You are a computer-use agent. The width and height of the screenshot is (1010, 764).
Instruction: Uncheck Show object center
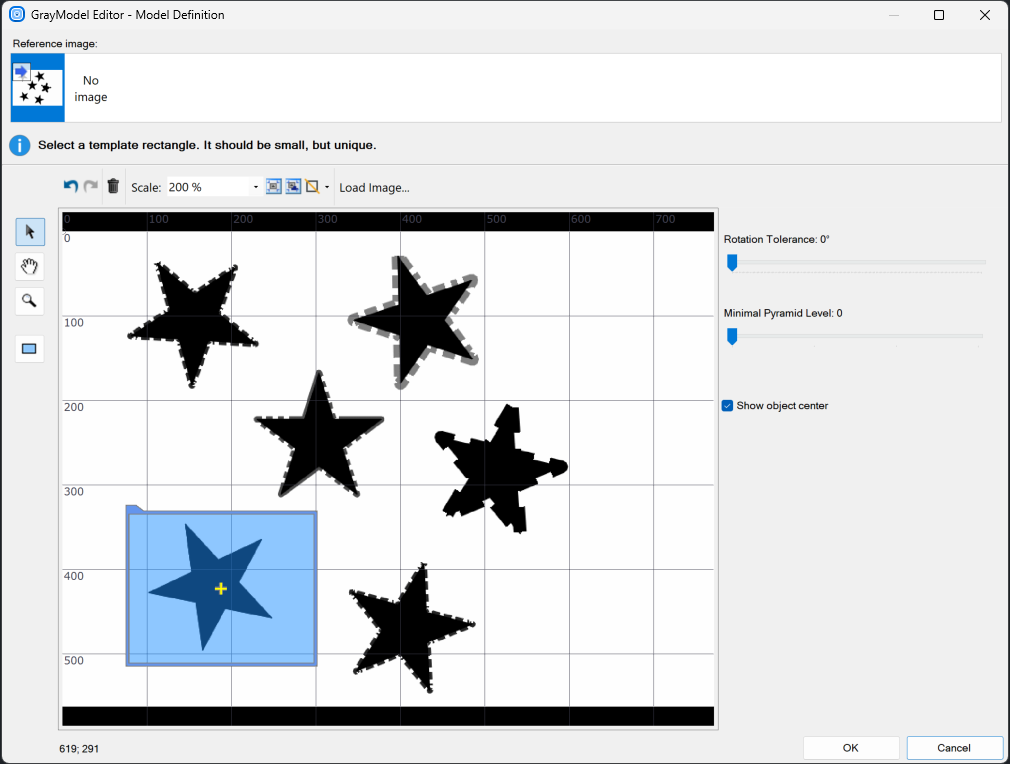(727, 406)
